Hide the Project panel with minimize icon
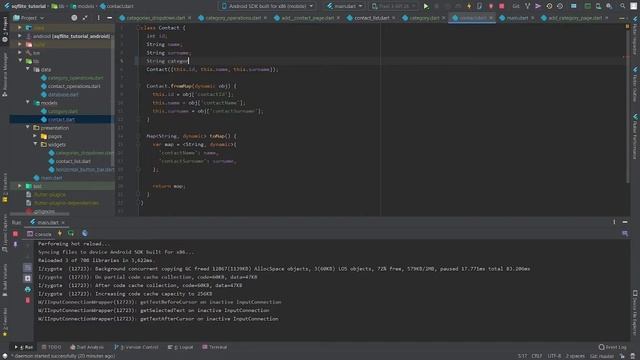Image resolution: width=640 pixels, height=360 pixels. coord(109,18)
